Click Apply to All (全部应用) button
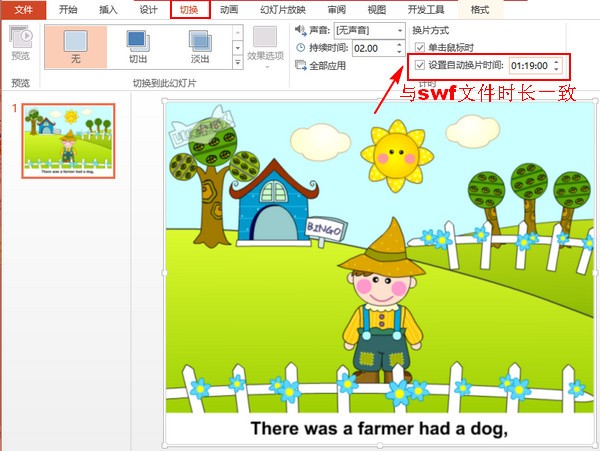 point(321,65)
